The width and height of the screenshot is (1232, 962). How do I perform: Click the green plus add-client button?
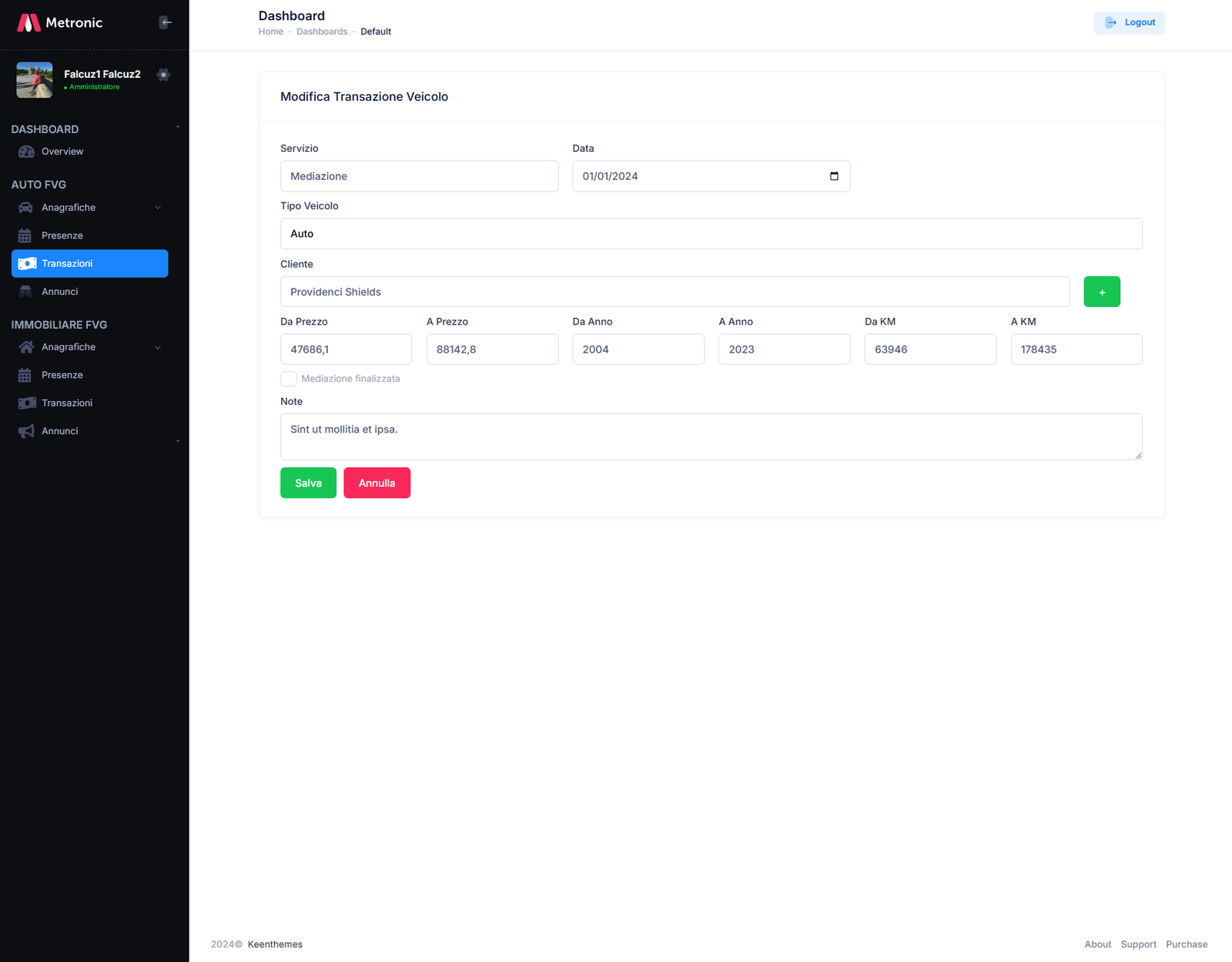(1101, 292)
